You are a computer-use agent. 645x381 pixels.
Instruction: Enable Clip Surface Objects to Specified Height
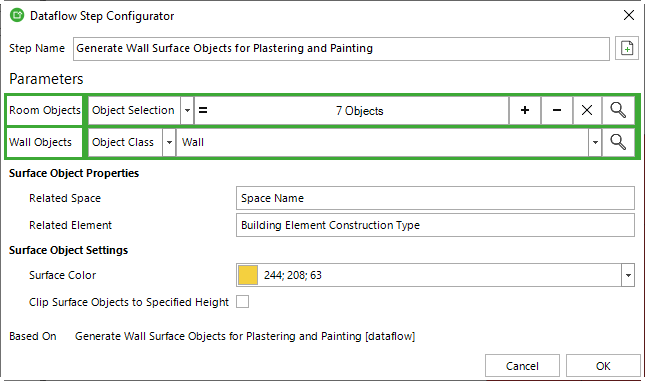242,302
